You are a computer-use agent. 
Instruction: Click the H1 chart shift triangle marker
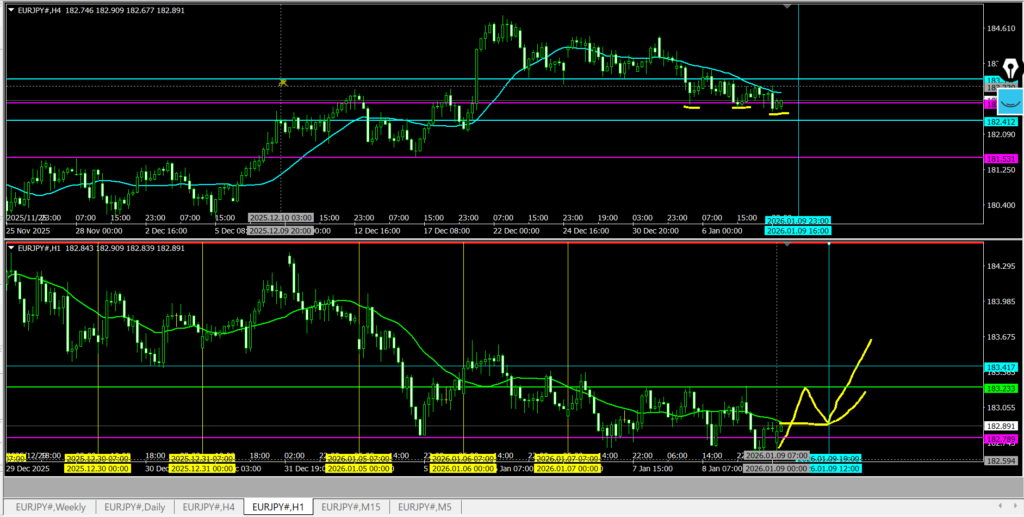tap(789, 245)
